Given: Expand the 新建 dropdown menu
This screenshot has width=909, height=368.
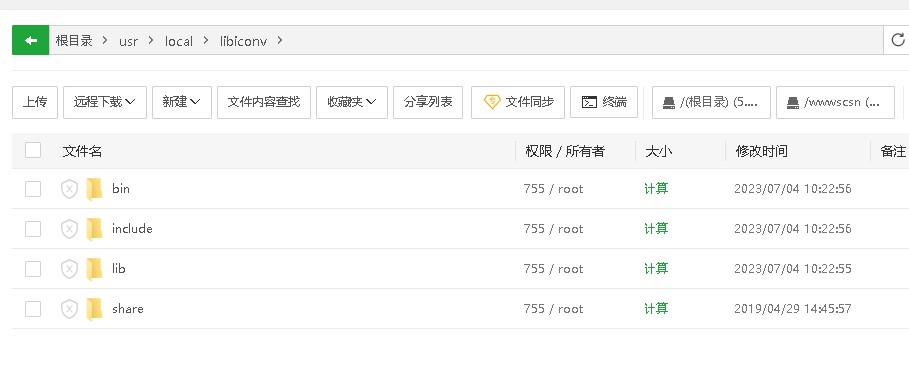Looking at the screenshot, I should [182, 103].
